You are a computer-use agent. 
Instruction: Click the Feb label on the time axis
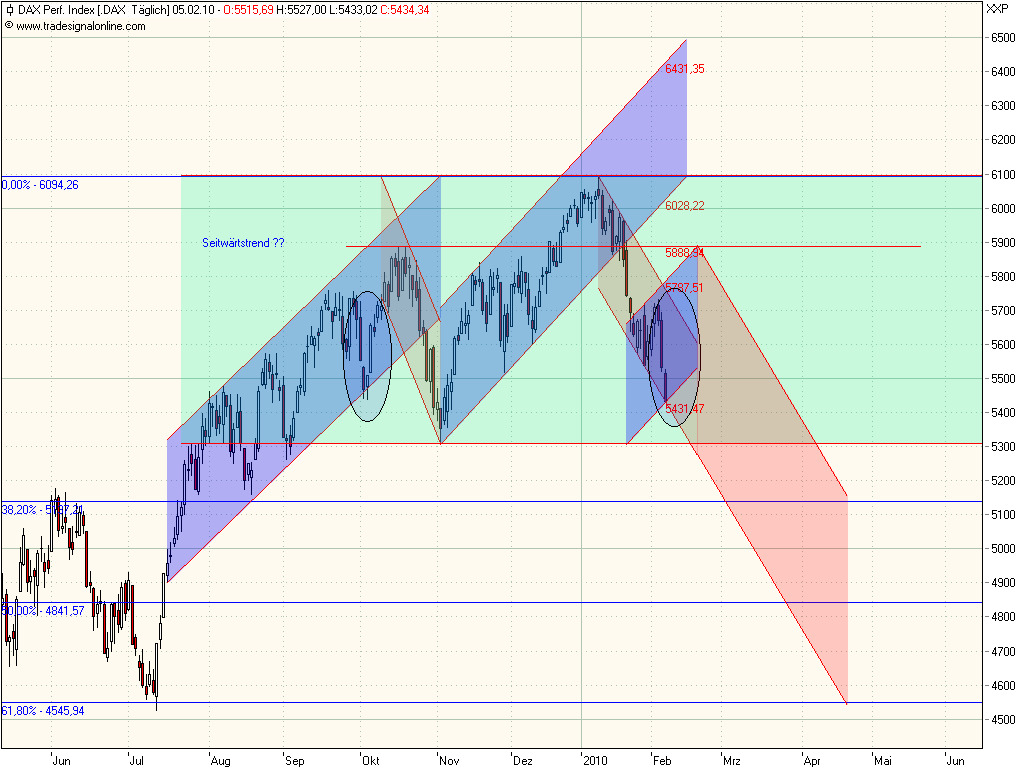point(661,761)
